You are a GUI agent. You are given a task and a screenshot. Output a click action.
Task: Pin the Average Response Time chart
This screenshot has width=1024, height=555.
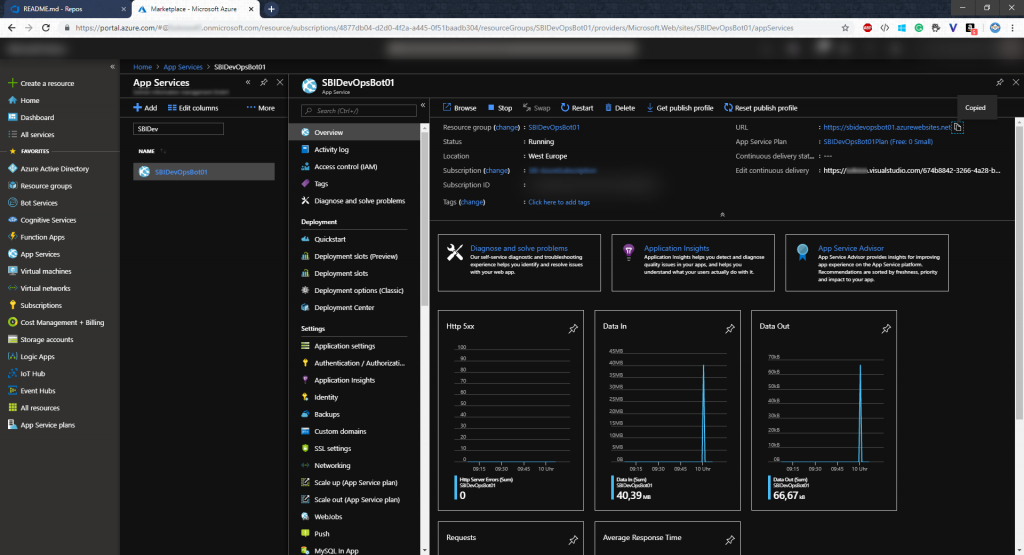pos(729,540)
